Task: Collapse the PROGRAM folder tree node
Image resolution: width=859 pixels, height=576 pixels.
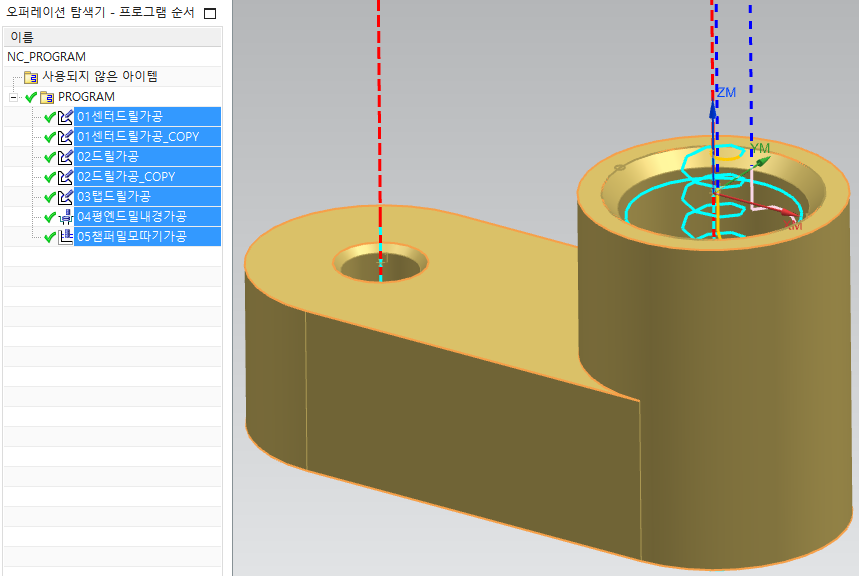Action: point(13,98)
